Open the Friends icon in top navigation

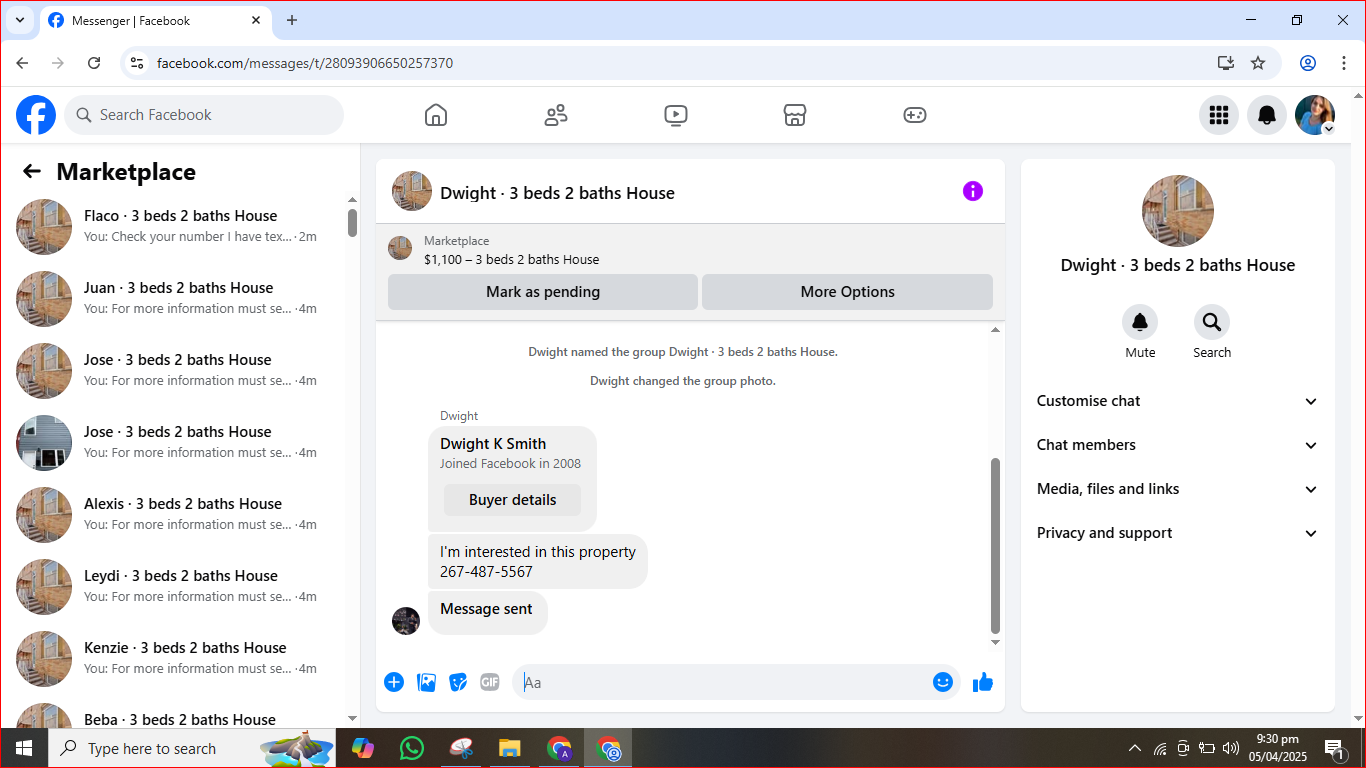tap(556, 115)
